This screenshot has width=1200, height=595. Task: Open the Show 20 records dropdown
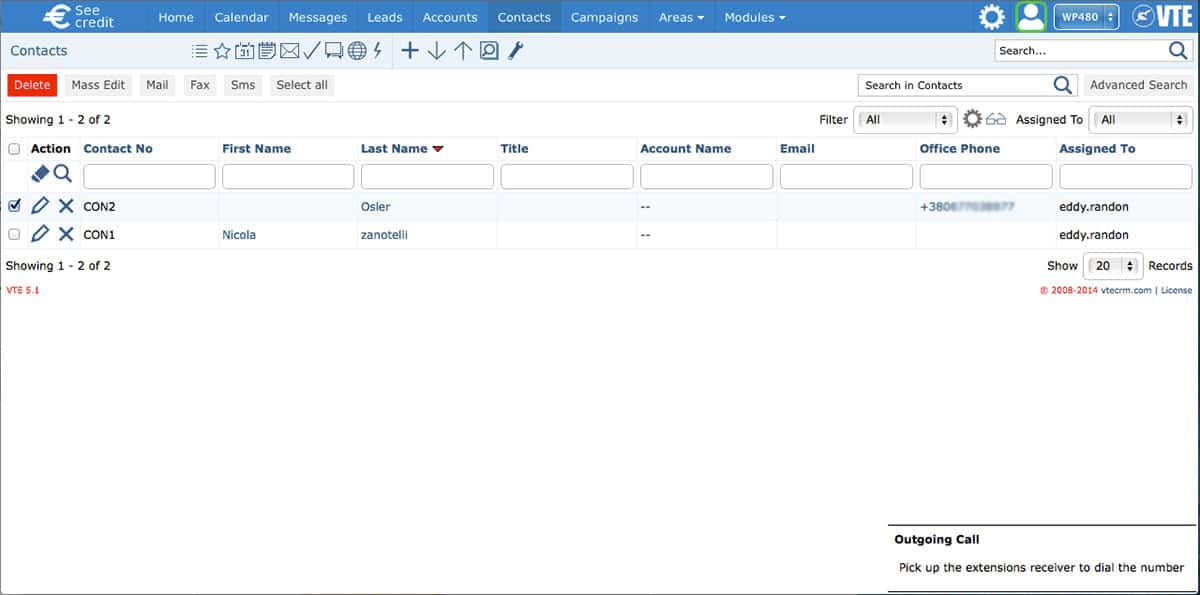pos(1115,266)
